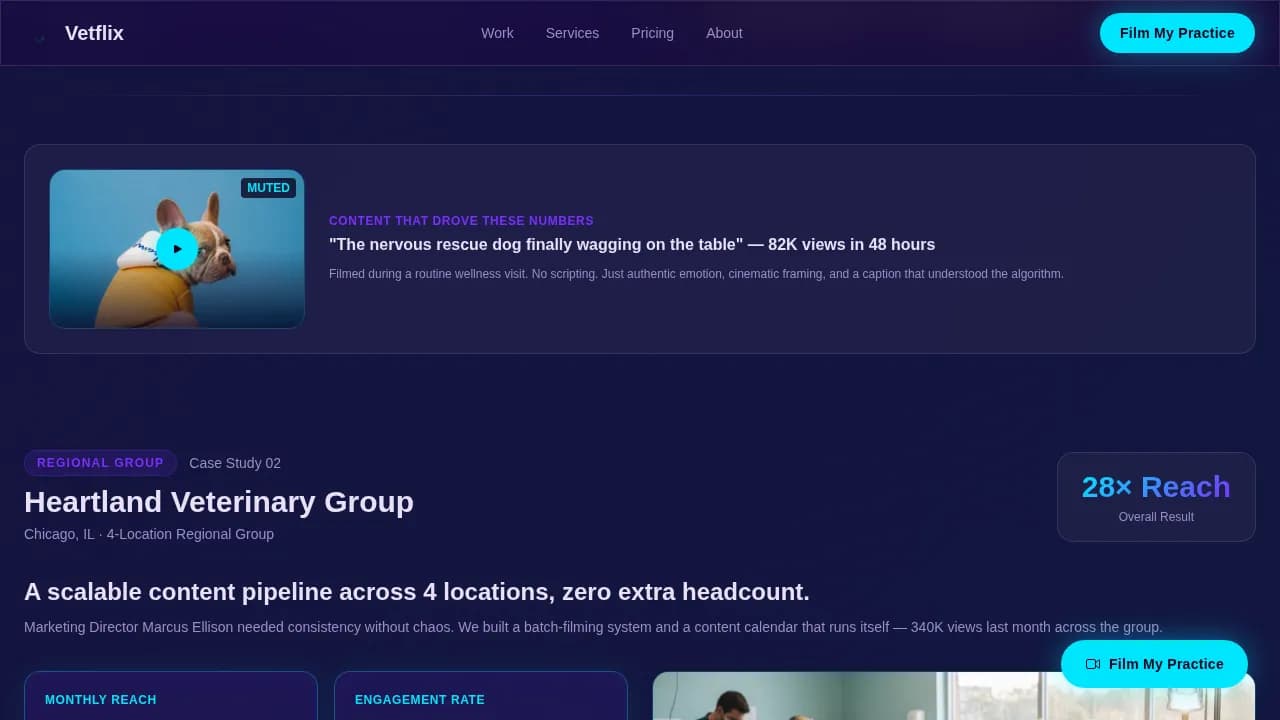The image size is (1280, 720).
Task: Click the Case Study 02 label
Action: (x=235, y=463)
